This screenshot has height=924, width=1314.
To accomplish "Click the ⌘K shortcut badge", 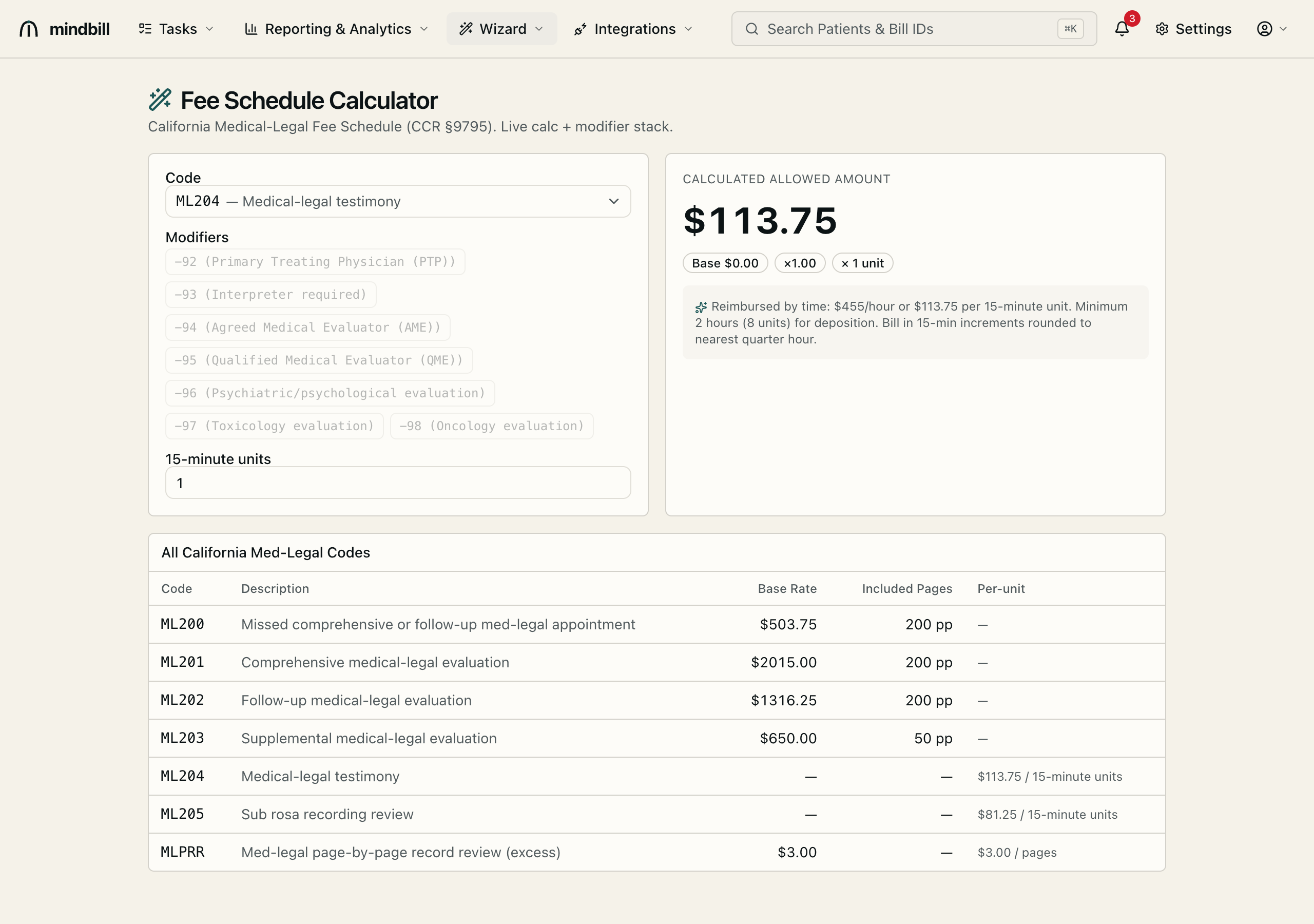I will click(1070, 29).
